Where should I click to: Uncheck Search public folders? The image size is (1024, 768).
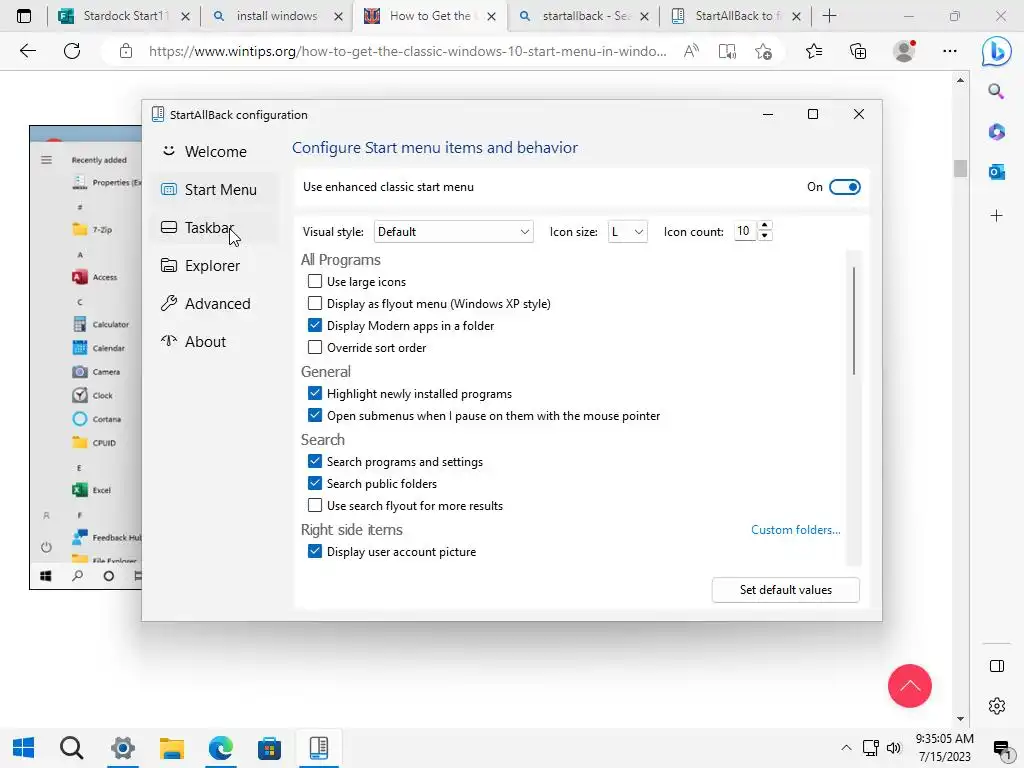click(315, 483)
